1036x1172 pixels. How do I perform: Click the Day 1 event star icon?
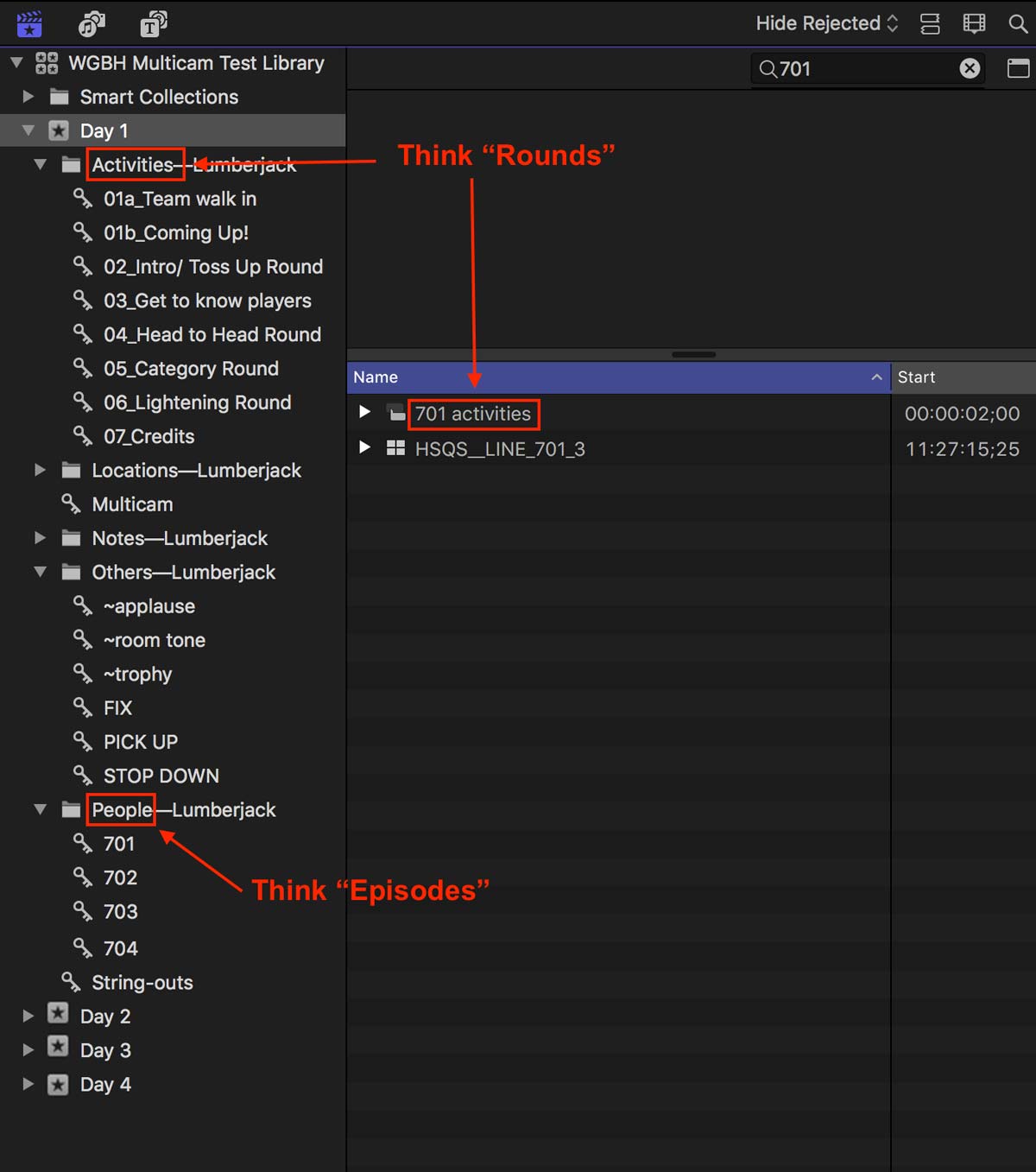pos(58,130)
